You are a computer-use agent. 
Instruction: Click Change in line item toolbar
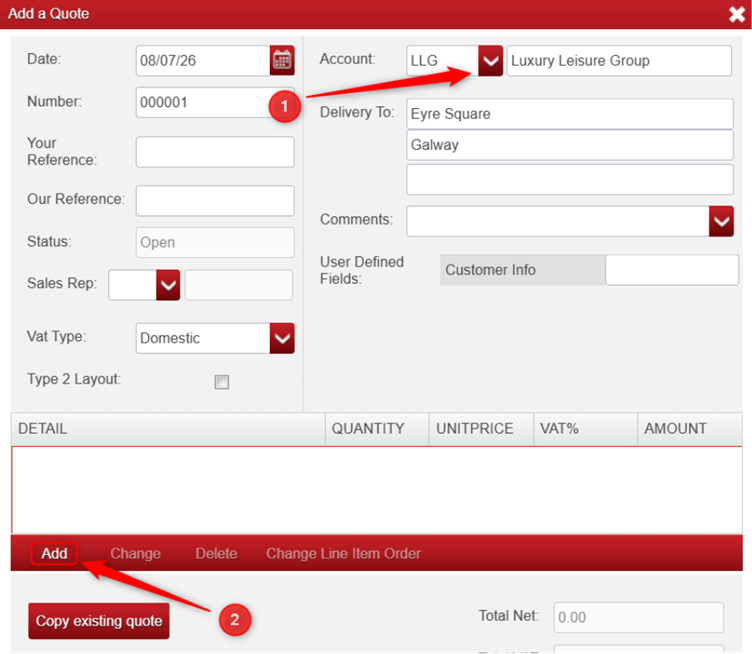pyautogui.click(x=135, y=554)
